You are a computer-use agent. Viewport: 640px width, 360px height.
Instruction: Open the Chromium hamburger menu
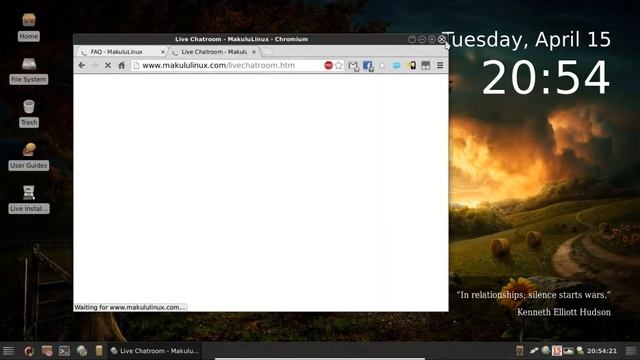[440, 65]
